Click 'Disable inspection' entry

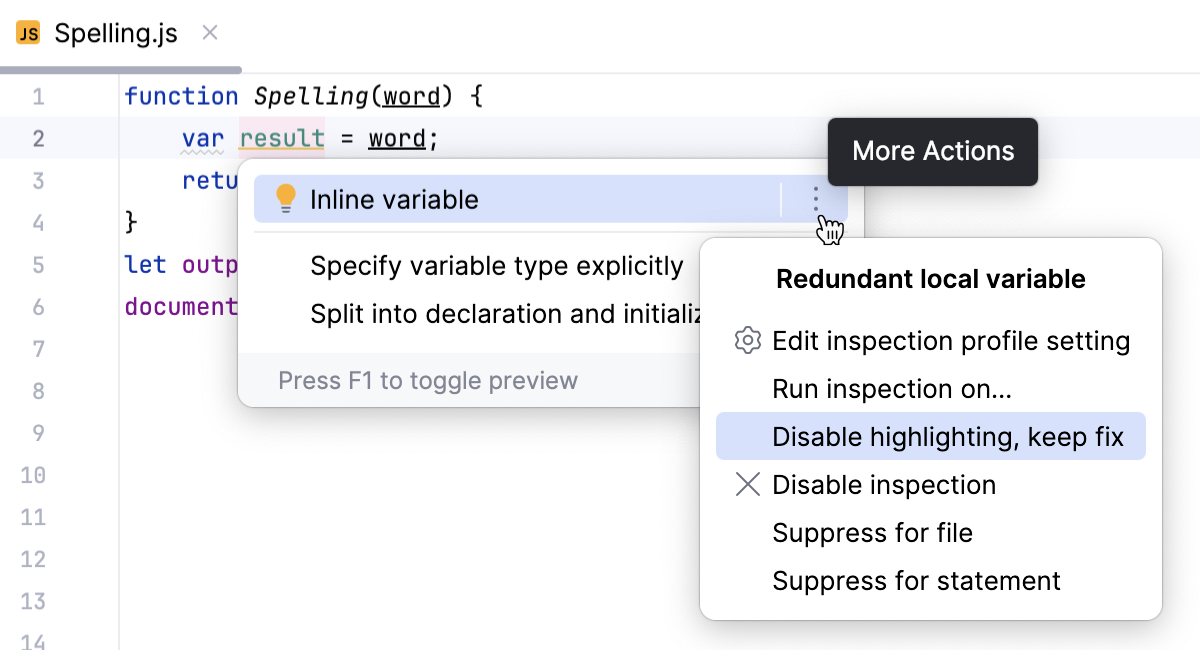point(884,484)
